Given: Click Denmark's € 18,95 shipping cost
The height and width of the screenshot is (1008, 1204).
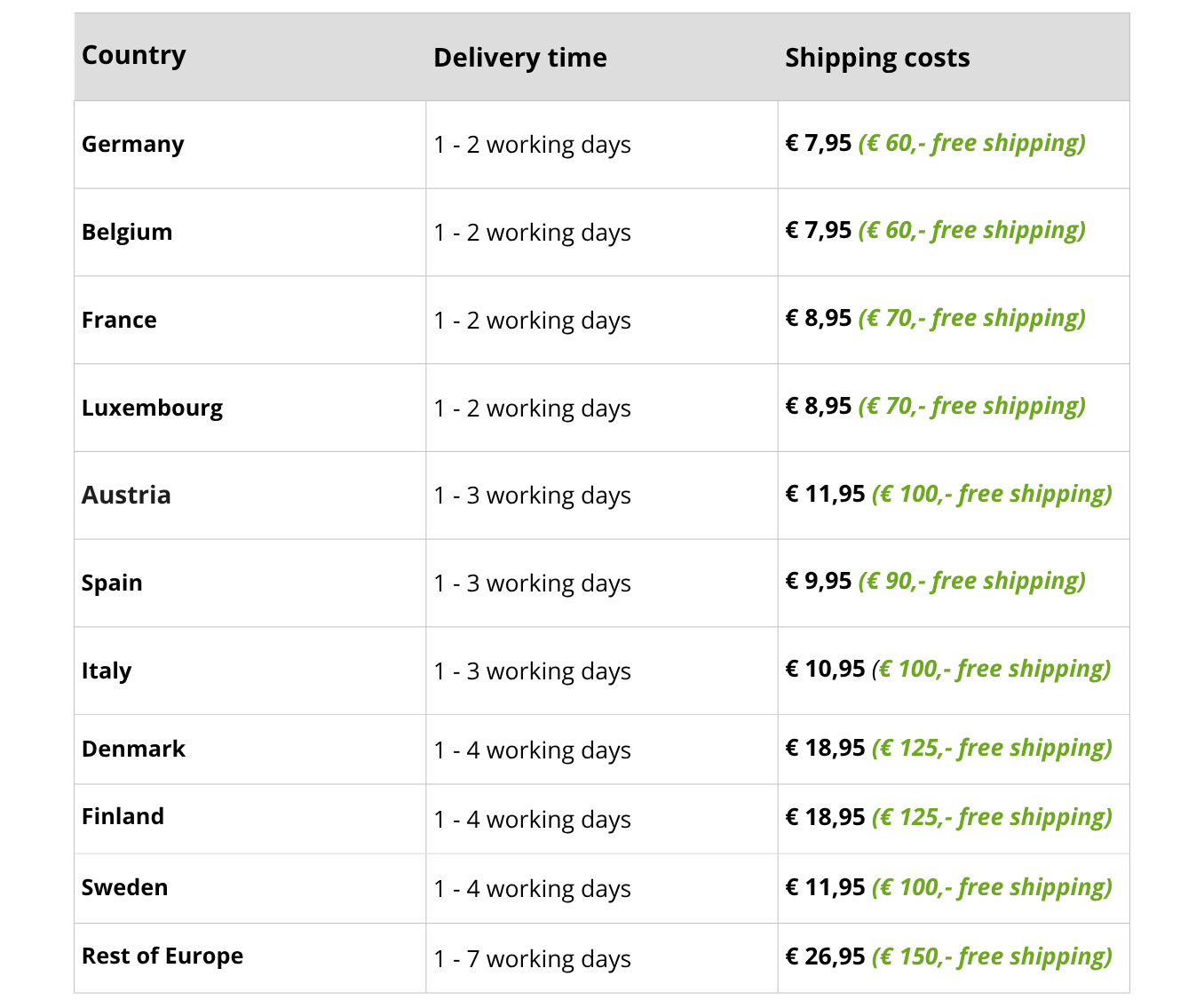Looking at the screenshot, I should tap(826, 748).
